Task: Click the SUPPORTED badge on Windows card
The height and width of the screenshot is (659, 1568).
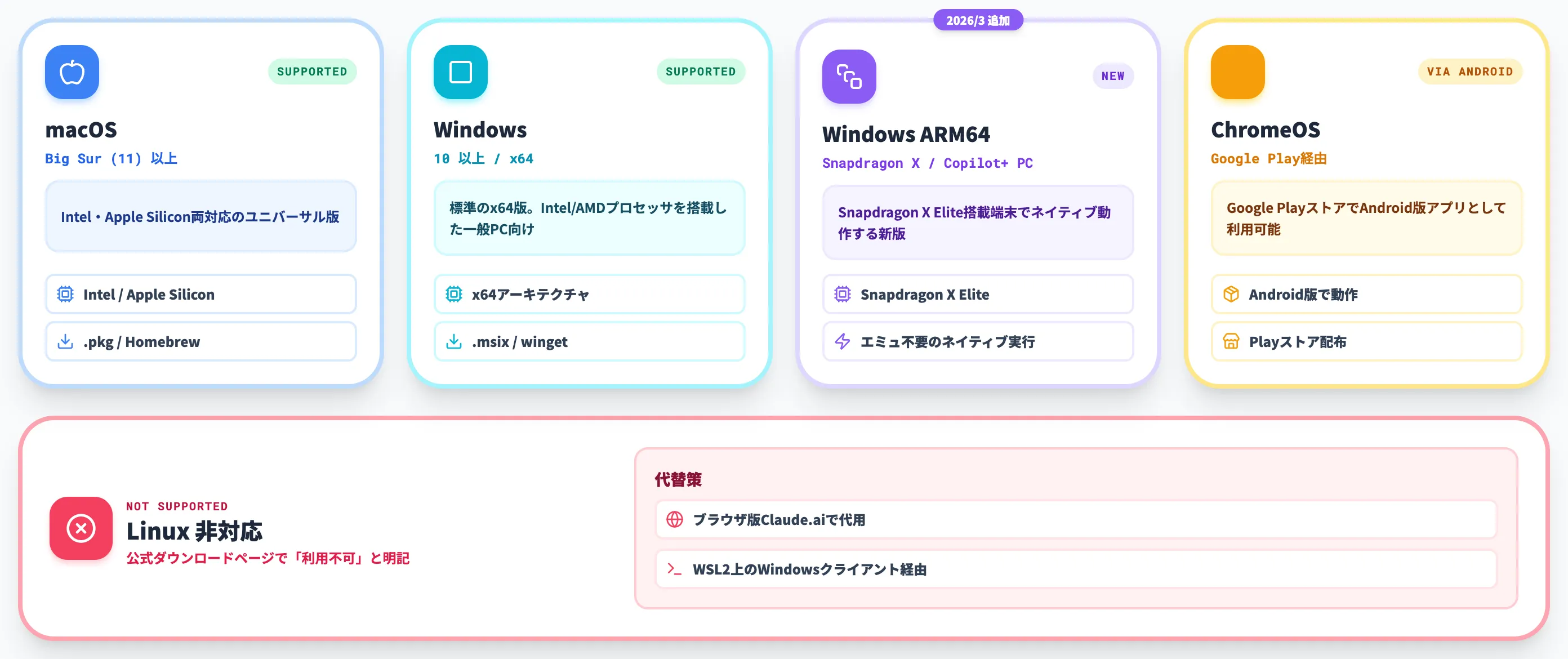Action: (701, 72)
